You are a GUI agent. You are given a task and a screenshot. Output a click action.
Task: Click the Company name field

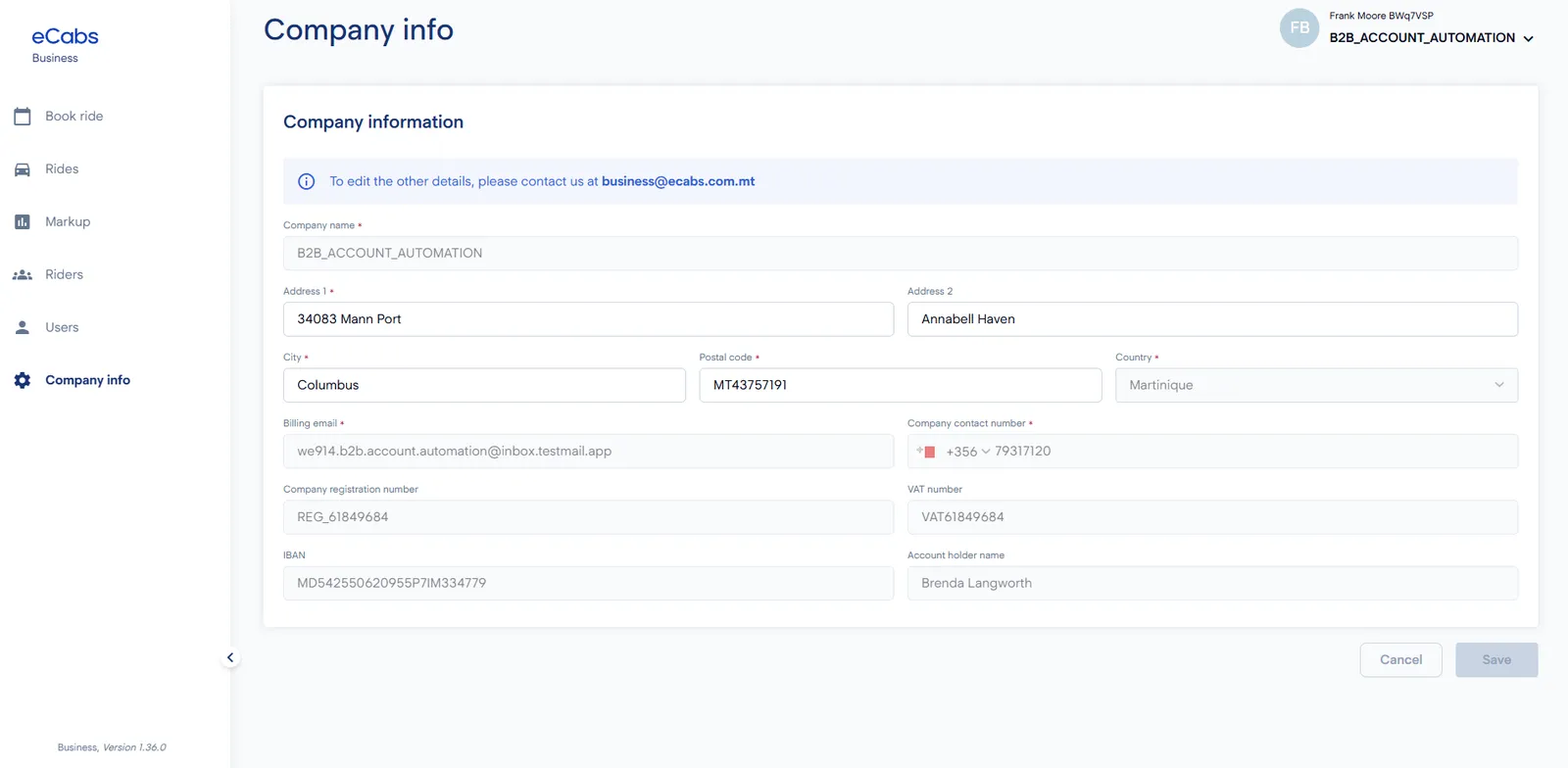point(901,254)
